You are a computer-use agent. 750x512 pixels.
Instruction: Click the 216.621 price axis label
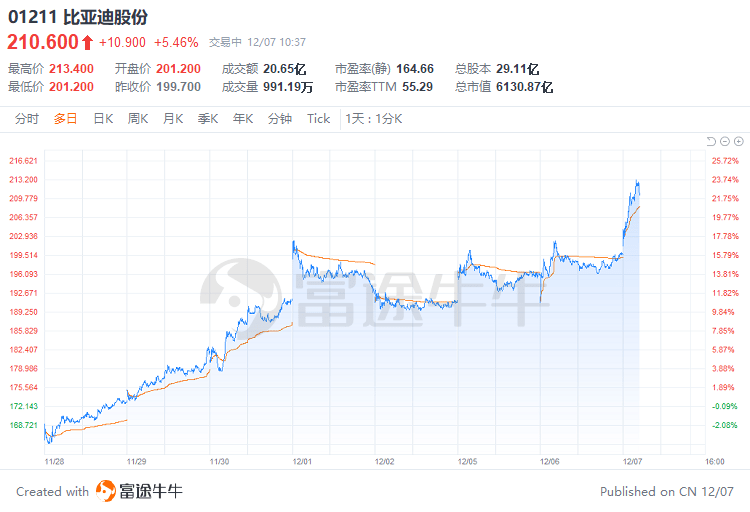[x=23, y=161]
